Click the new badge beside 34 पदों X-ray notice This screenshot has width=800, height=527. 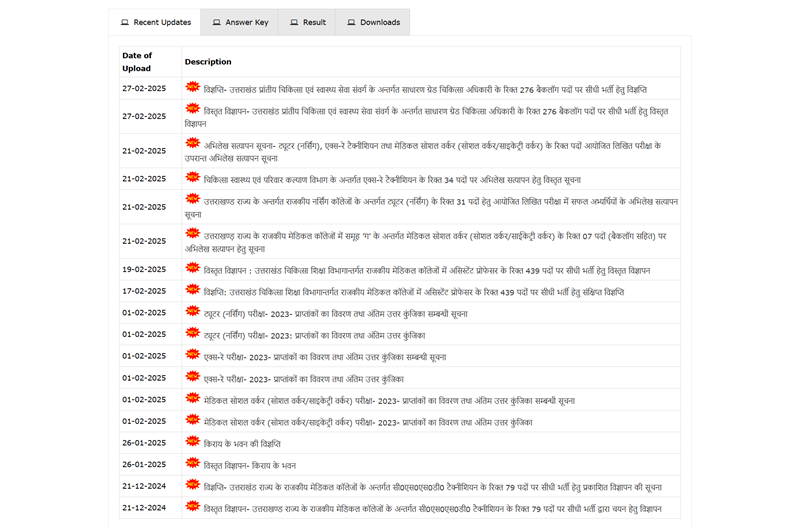click(x=193, y=178)
